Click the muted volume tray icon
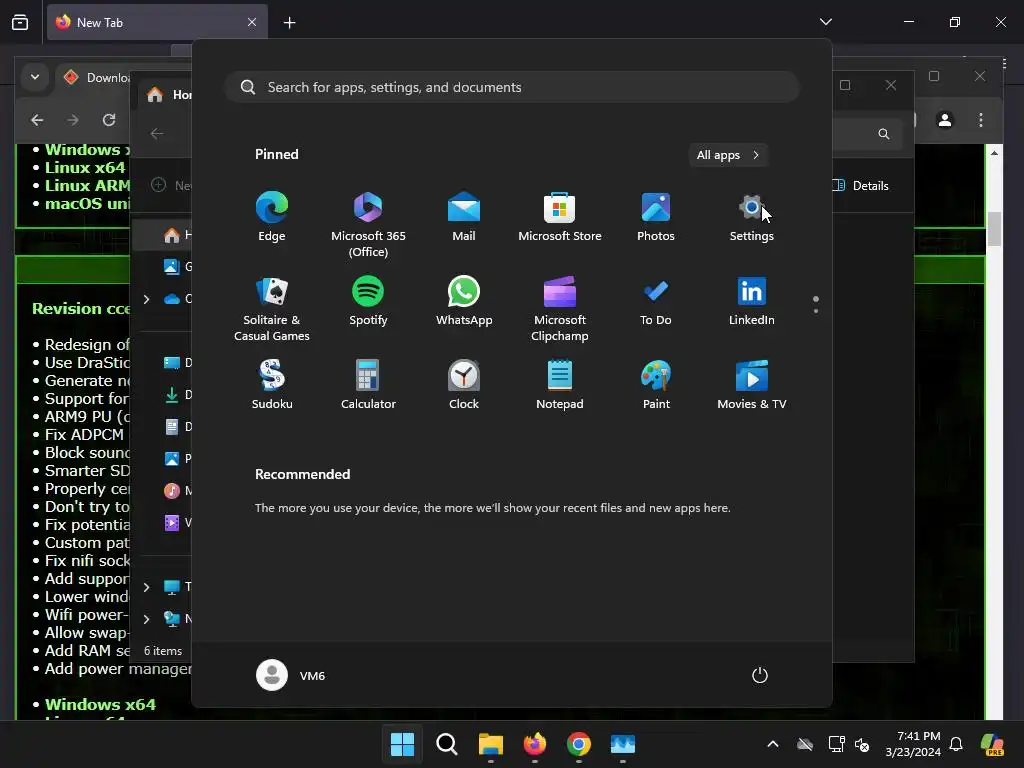Image resolution: width=1024 pixels, height=768 pixels. tap(862, 744)
